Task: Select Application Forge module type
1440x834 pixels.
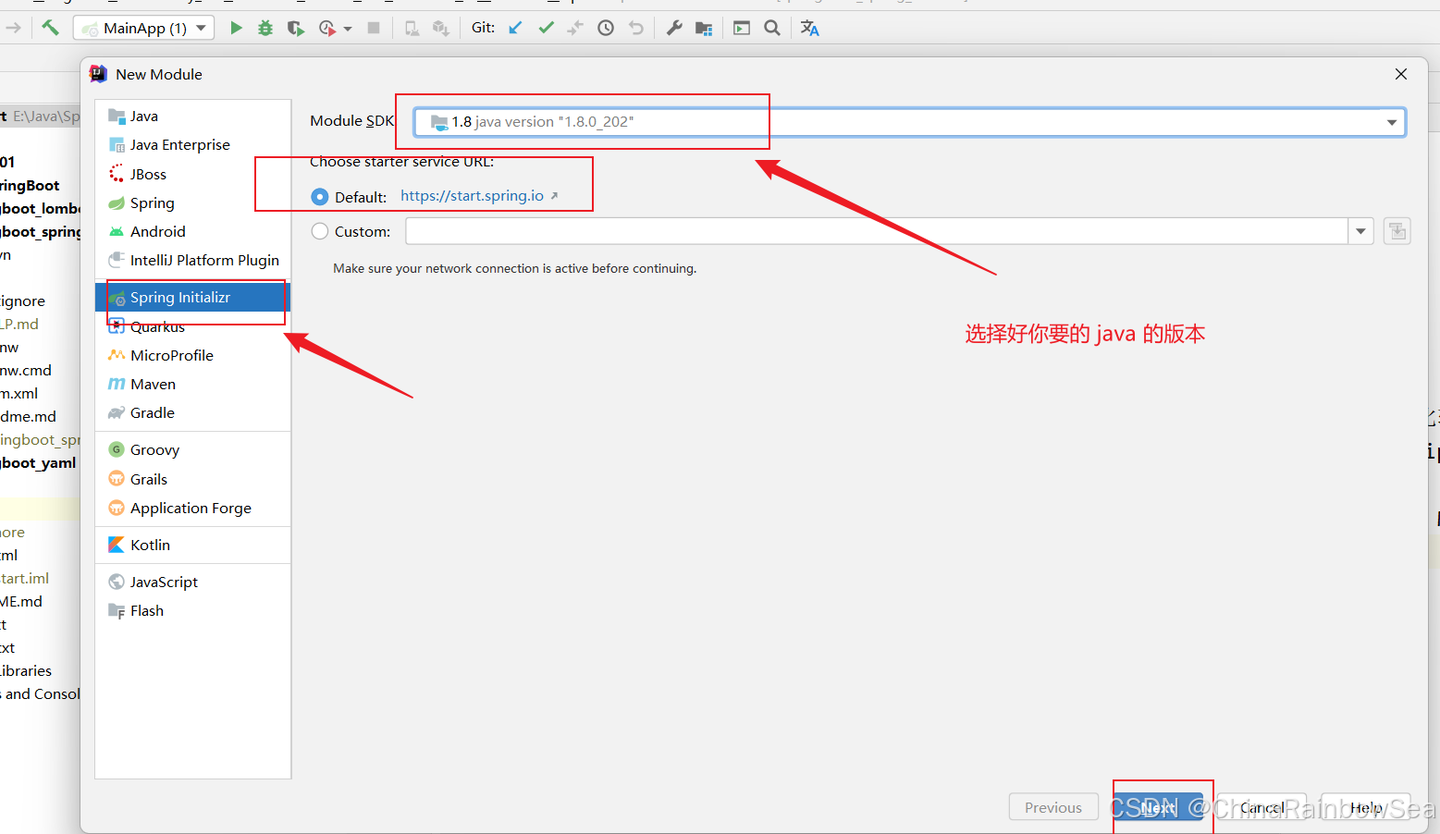Action: (193, 508)
